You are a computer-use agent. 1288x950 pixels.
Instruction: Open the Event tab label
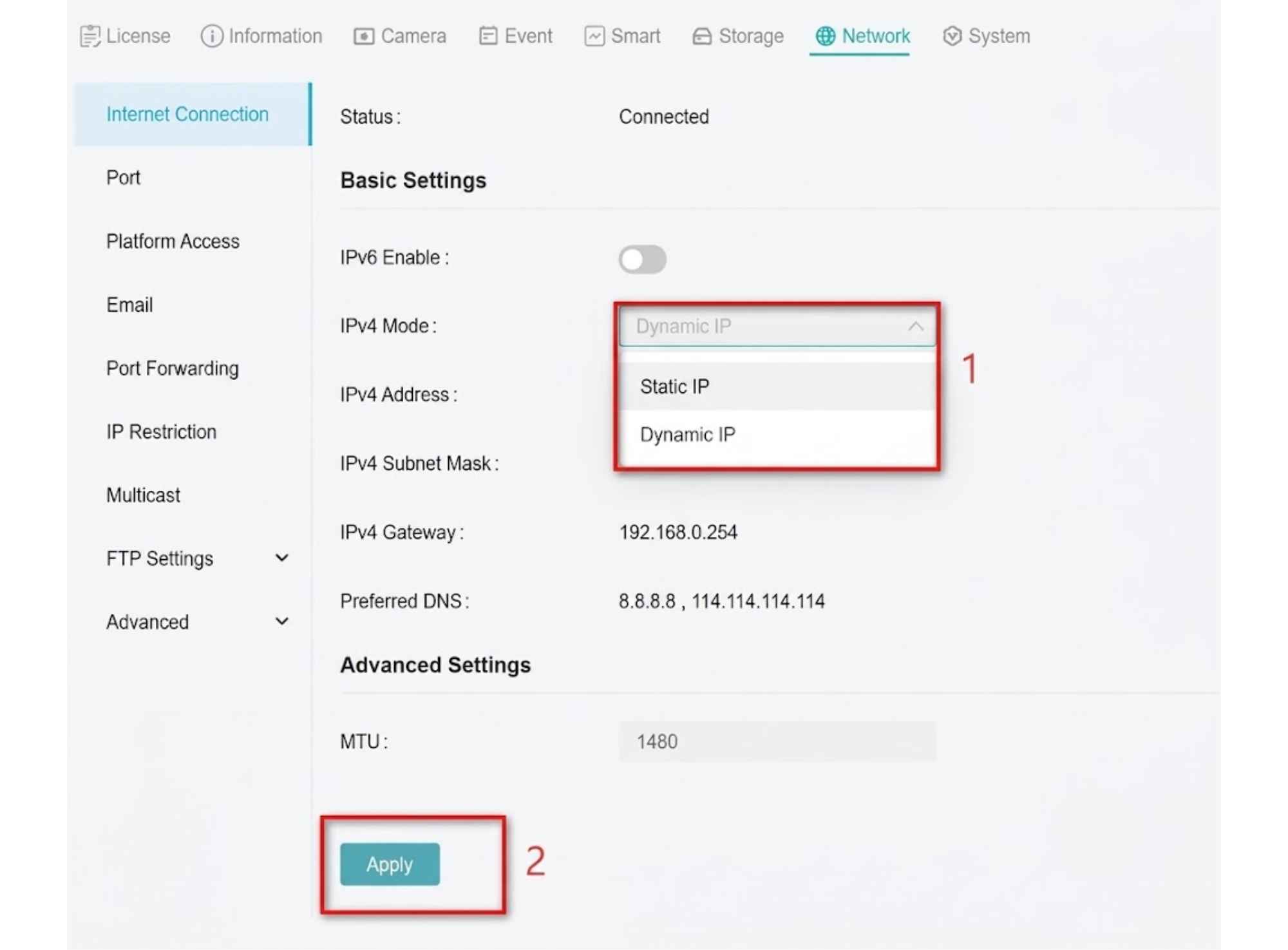coord(528,36)
